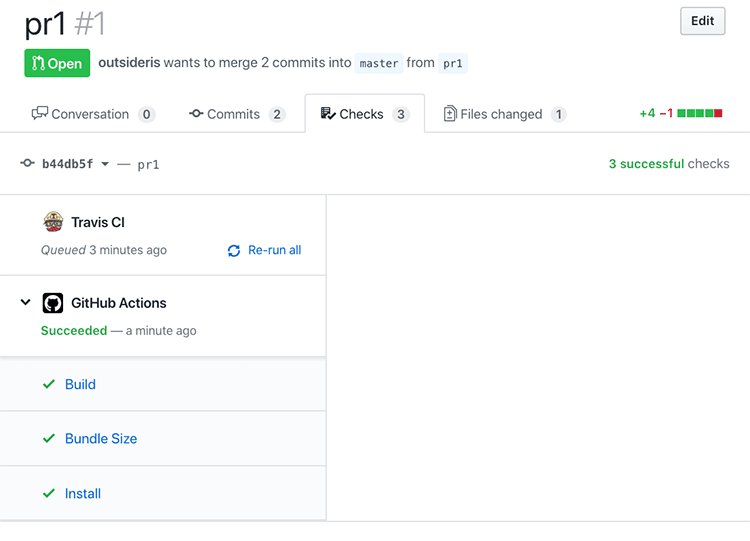The width and height of the screenshot is (750, 541).
Task: Click the 'Travis CI' app title
Action: tap(98, 222)
